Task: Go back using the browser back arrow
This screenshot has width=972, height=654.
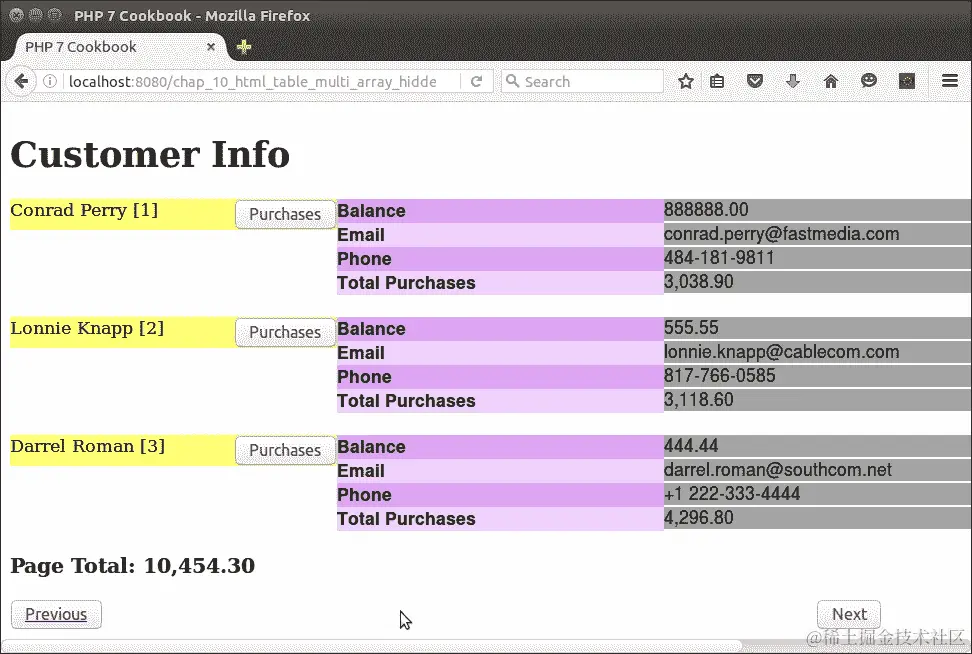Action: (x=22, y=81)
